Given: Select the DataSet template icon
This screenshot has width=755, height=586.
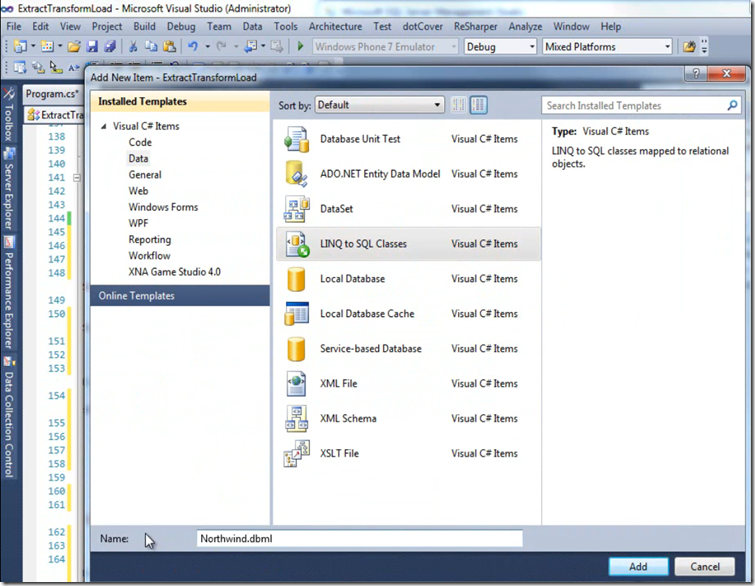Looking at the screenshot, I should pos(296,209).
